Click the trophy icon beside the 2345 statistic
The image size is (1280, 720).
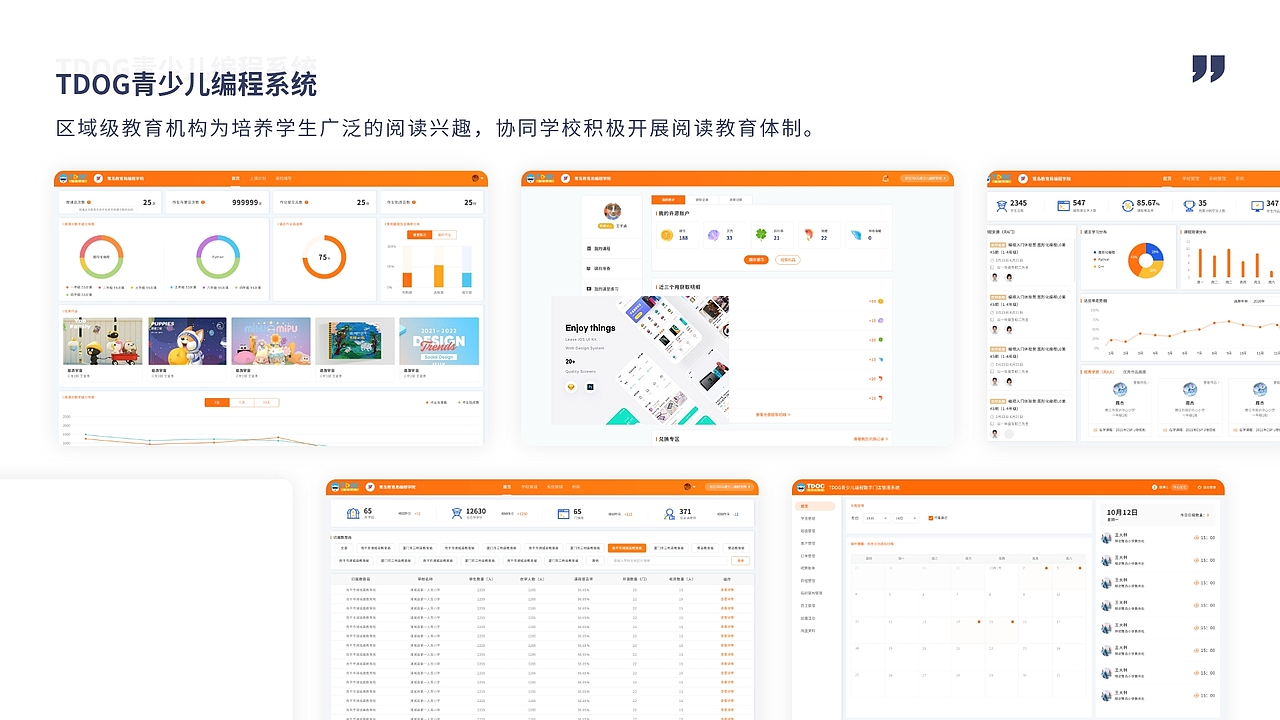[1001, 206]
